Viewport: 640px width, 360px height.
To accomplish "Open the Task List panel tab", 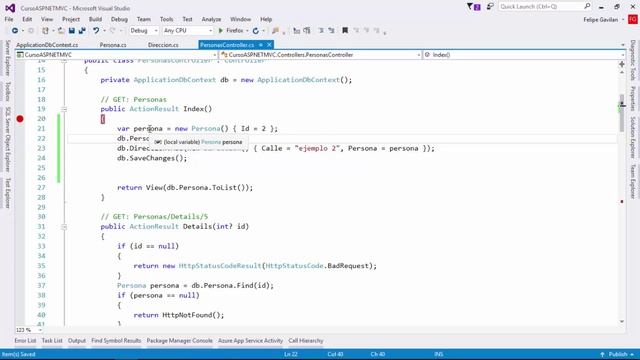I will [52, 341].
